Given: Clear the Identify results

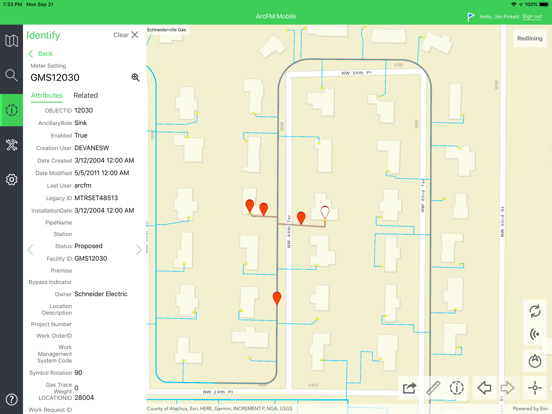Looking at the screenshot, I should point(126,35).
